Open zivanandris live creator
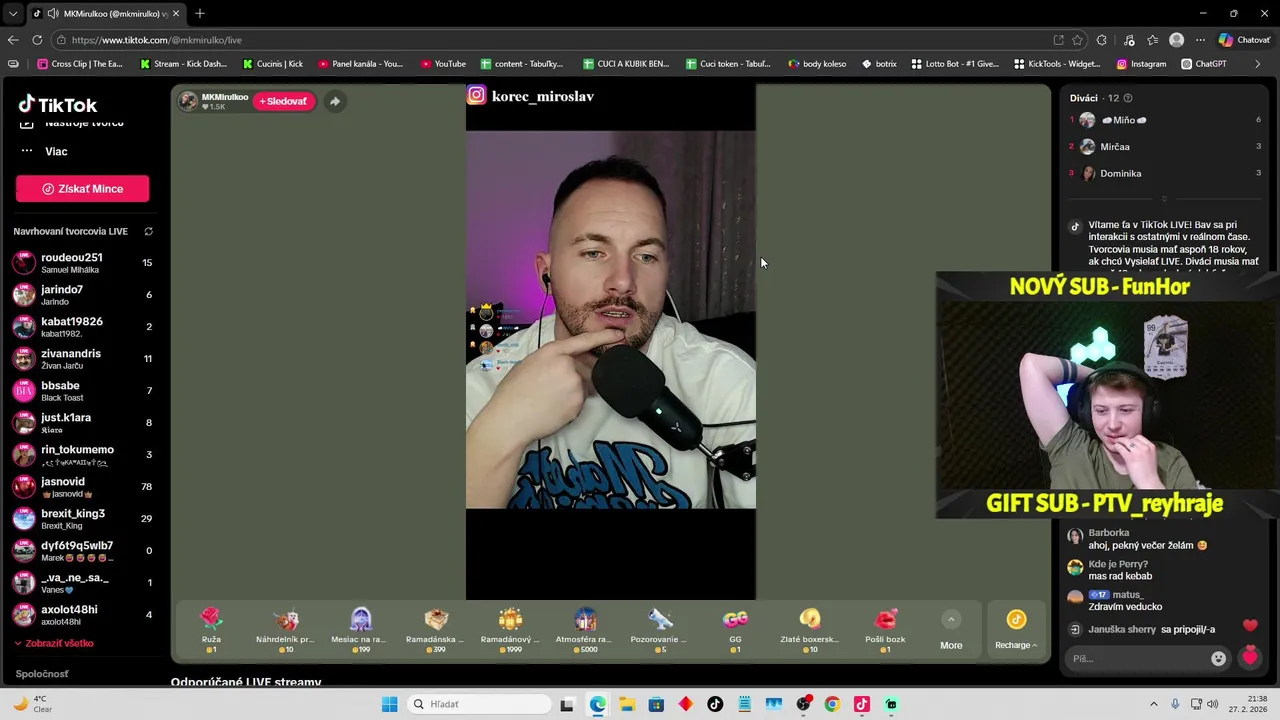Screen dimensions: 1280x720 tap(82, 359)
